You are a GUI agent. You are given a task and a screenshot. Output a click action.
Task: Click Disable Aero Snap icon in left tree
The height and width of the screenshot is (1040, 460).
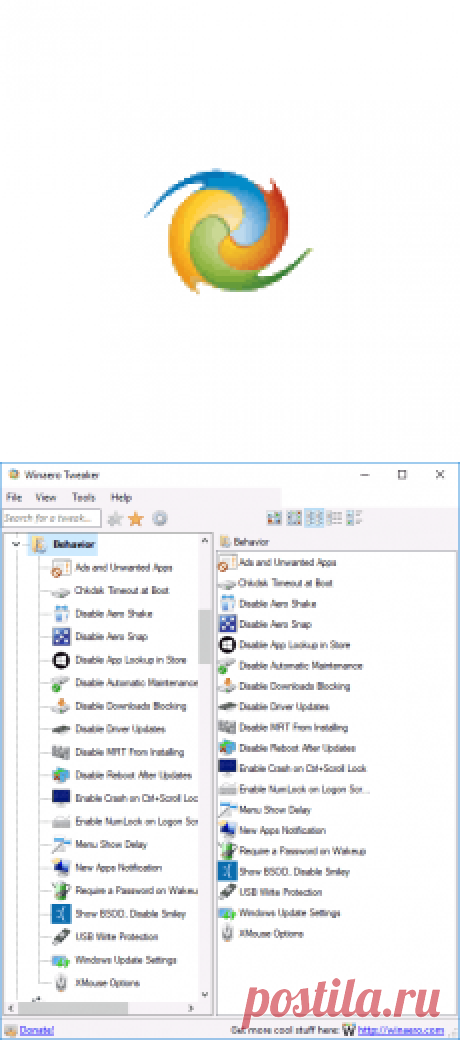61,637
